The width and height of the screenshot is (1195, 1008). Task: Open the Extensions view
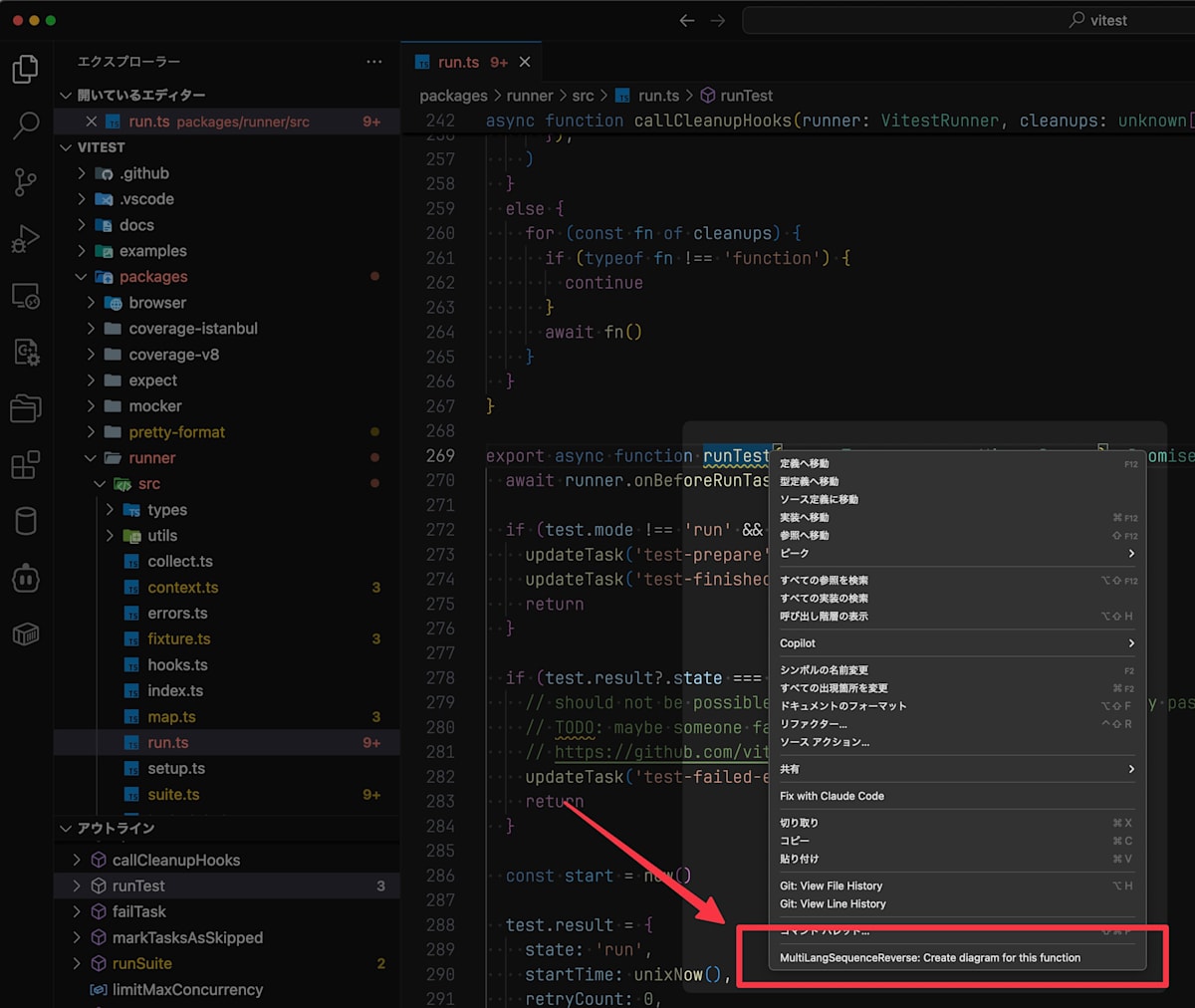(x=26, y=465)
